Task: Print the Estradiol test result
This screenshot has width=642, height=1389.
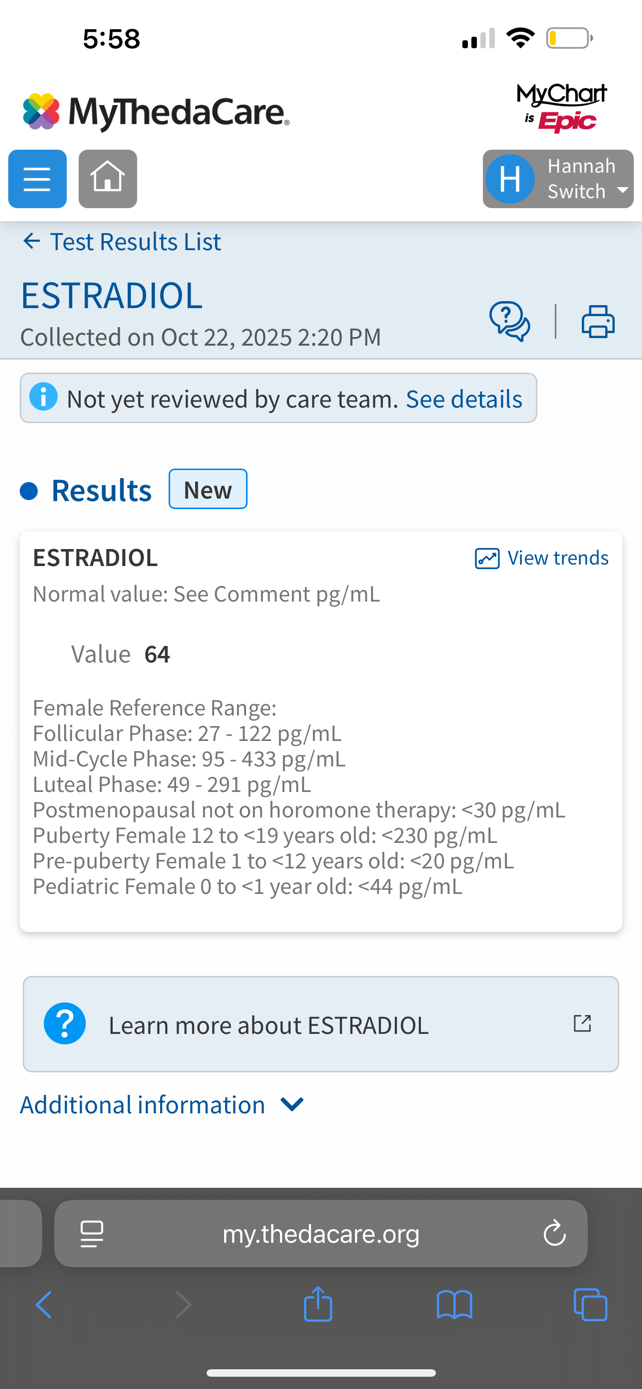Action: pyautogui.click(x=598, y=322)
